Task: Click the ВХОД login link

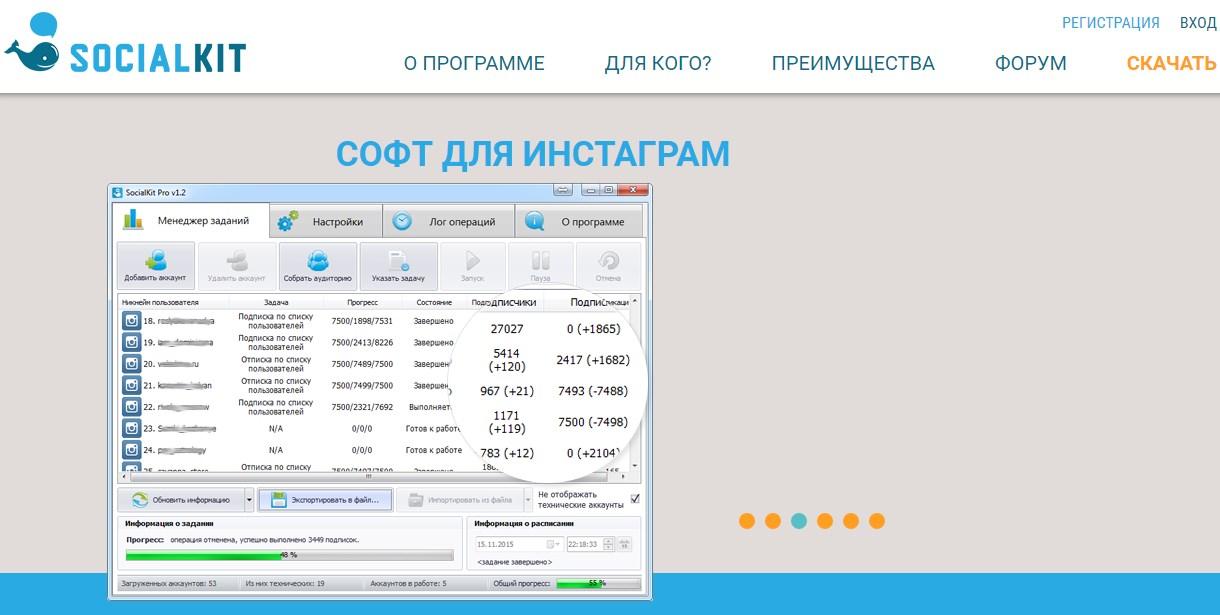Action: pos(1198,23)
